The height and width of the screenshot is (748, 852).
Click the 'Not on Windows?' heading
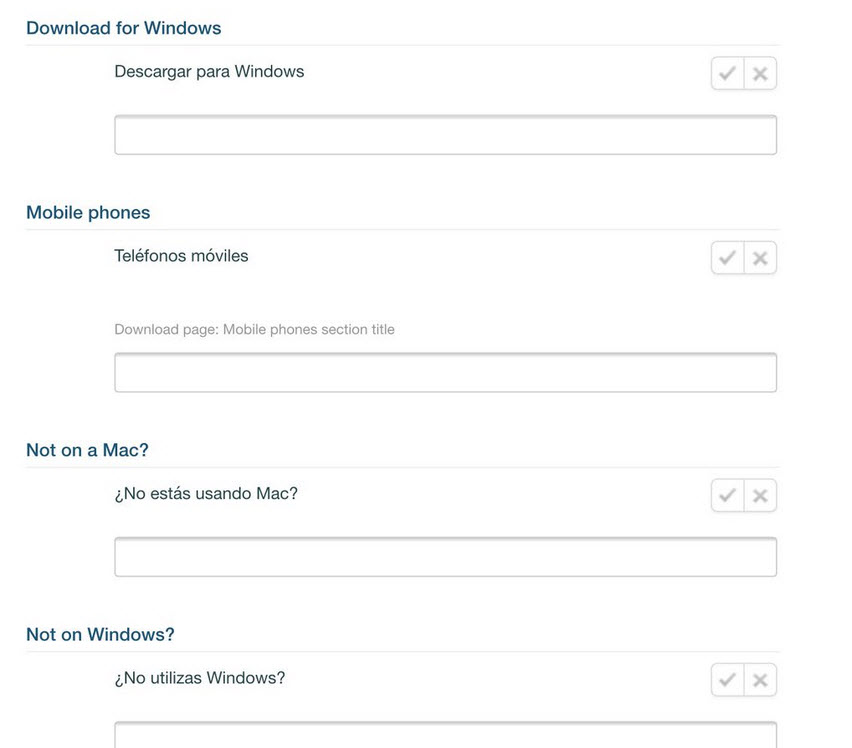click(x=100, y=634)
